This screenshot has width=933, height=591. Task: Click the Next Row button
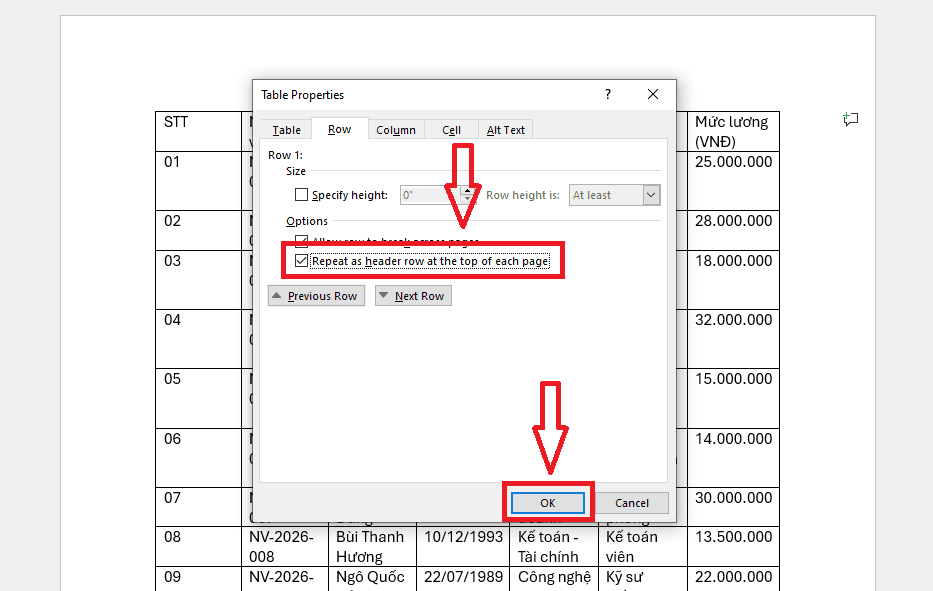[x=413, y=296]
